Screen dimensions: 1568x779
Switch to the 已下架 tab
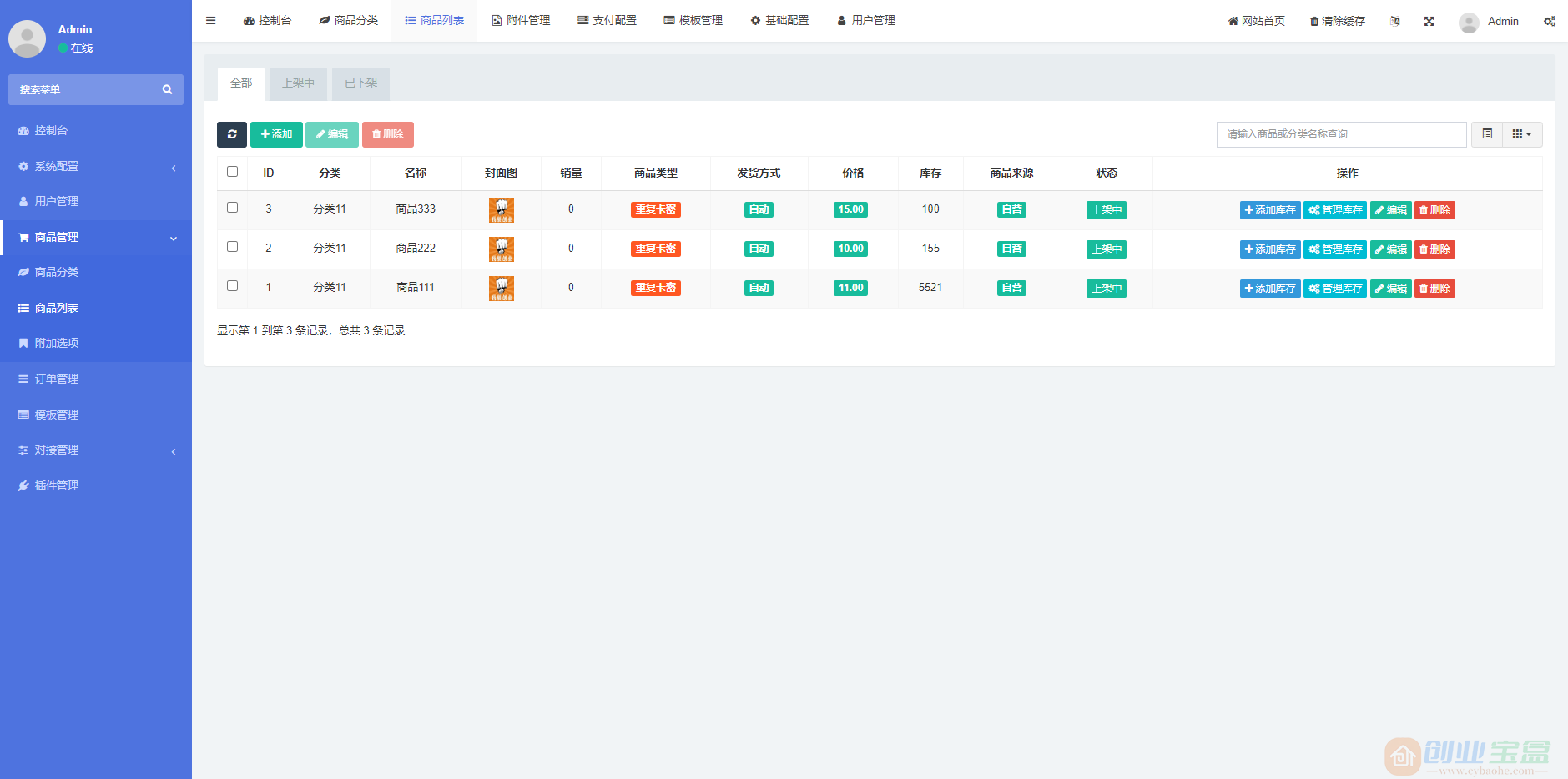tap(360, 83)
